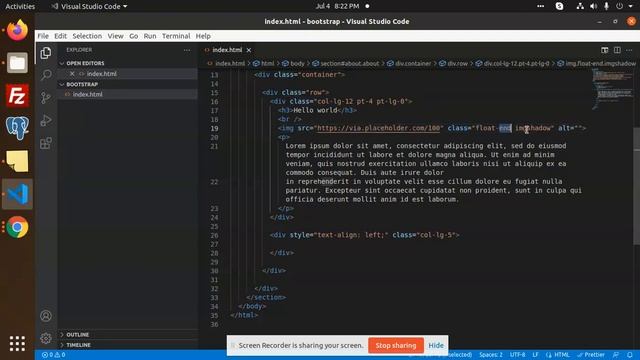Screen dimensions: 640x360
Task: Collapse the Open Editors section
Action: 85,63
